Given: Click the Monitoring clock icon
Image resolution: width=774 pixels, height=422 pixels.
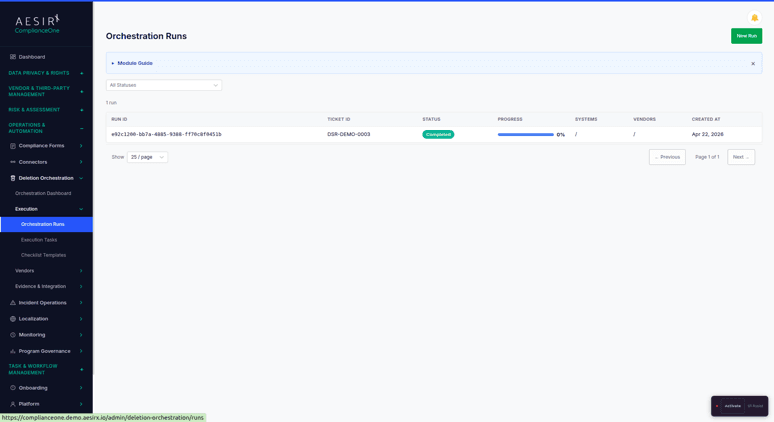Looking at the screenshot, I should [x=13, y=335].
